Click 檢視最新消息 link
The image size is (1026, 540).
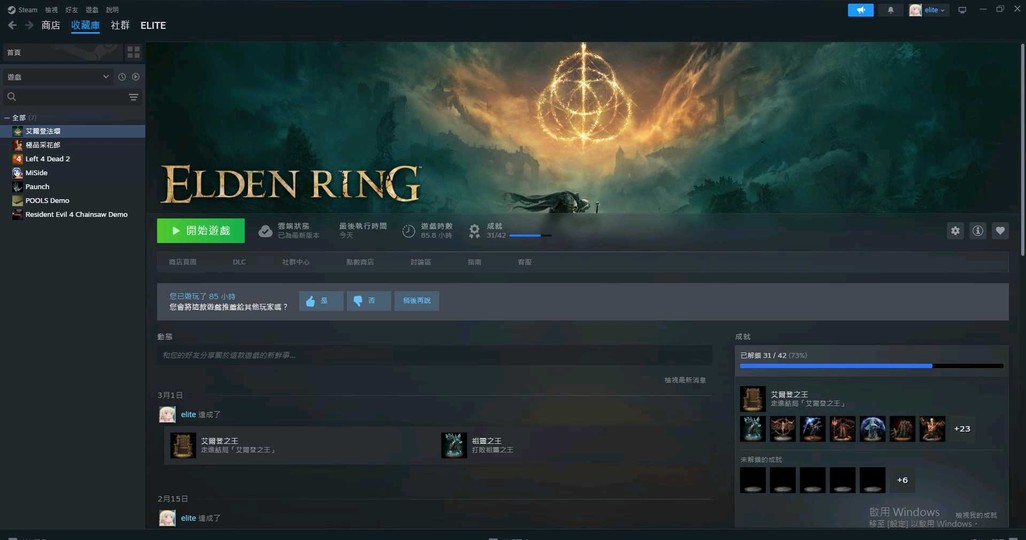(685, 380)
